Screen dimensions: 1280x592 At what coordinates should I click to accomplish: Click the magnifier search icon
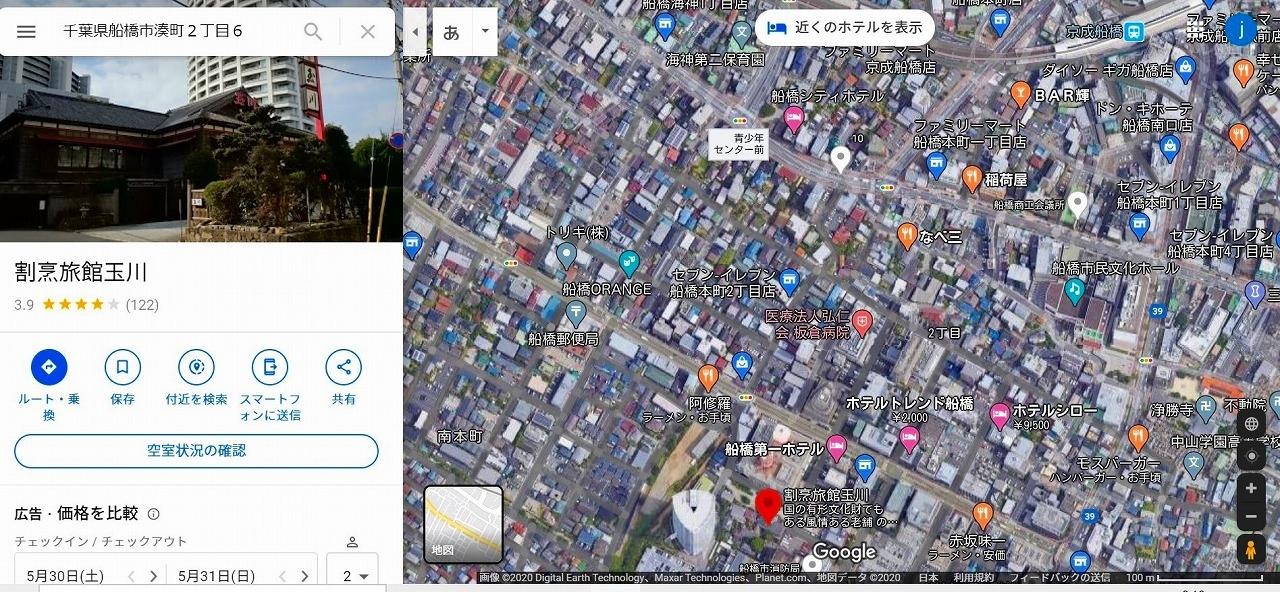click(313, 32)
